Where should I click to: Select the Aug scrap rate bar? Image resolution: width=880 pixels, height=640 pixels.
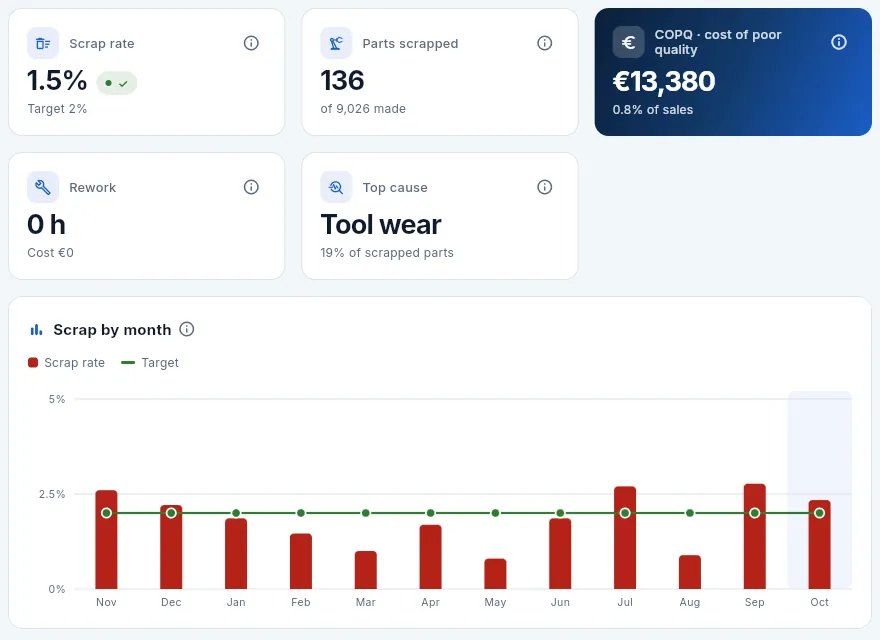(690, 572)
